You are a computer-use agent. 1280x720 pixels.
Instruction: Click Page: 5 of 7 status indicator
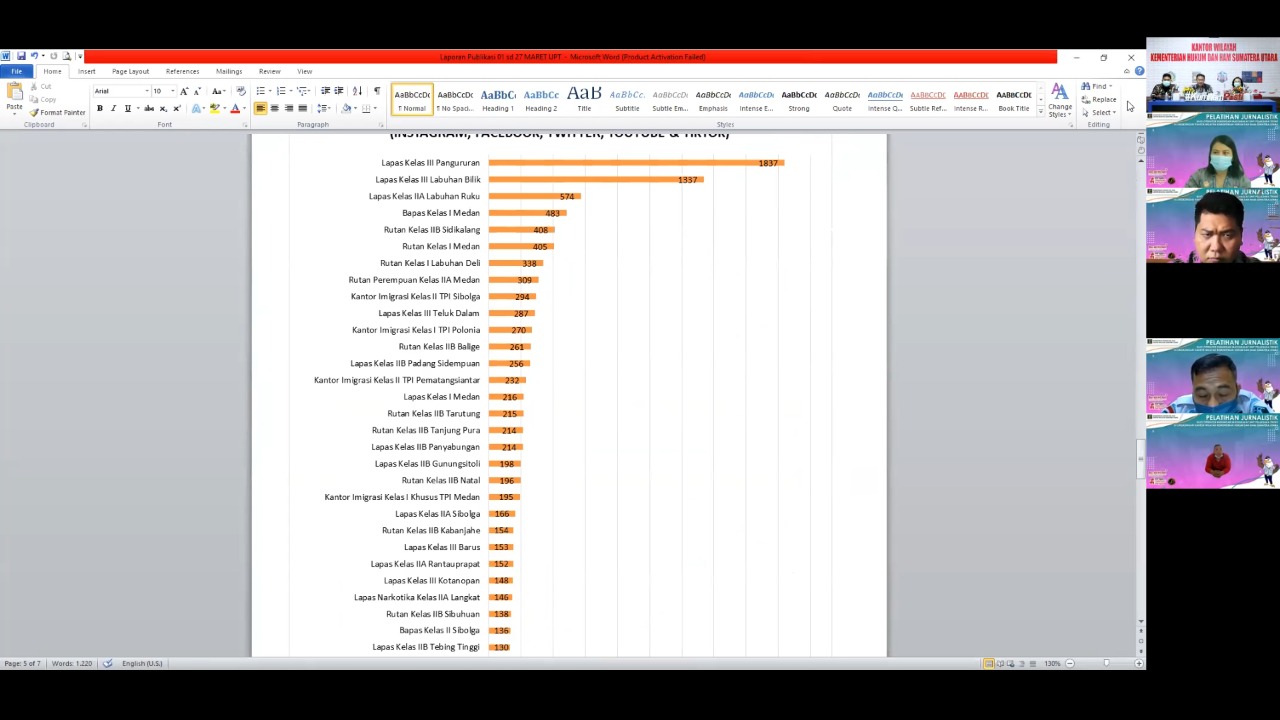[x=22, y=663]
